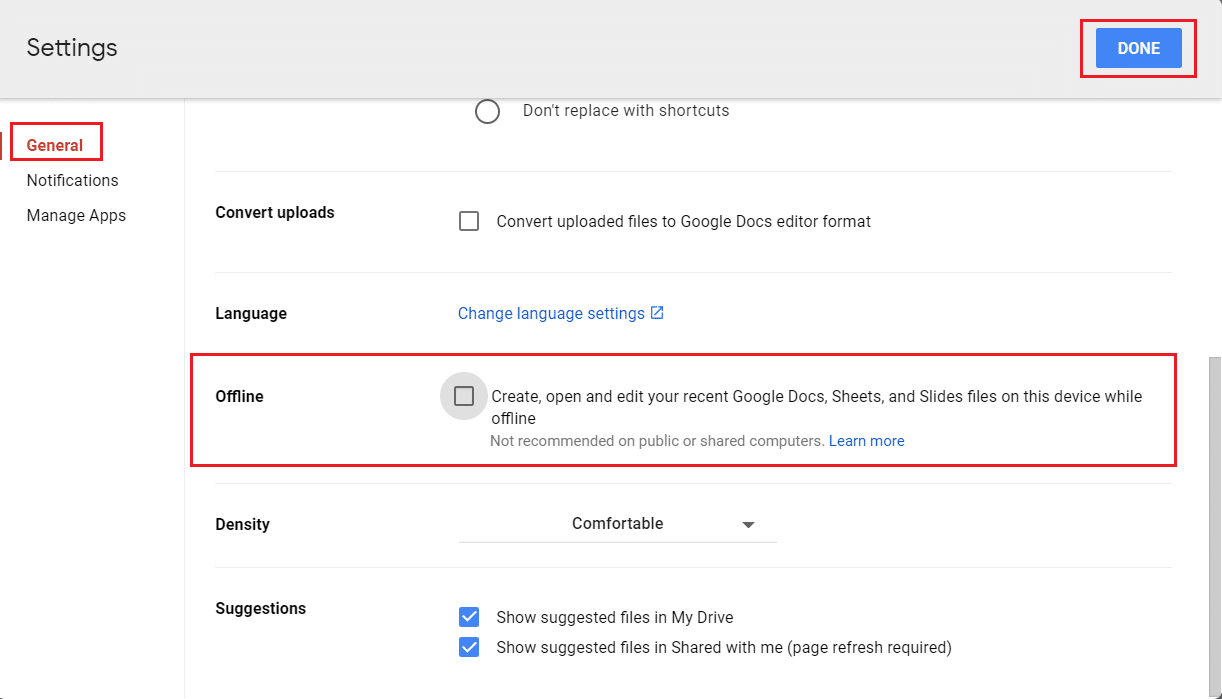
Task: Click the Density dropdown arrow
Action: 748,525
